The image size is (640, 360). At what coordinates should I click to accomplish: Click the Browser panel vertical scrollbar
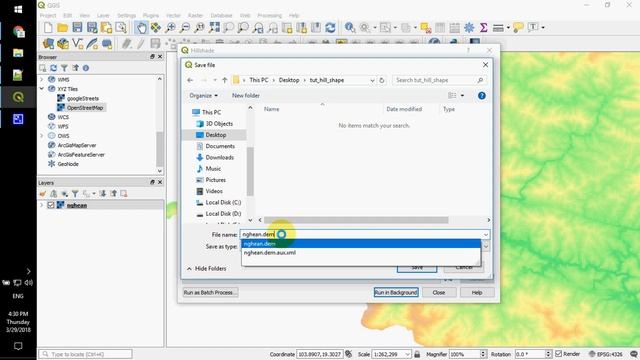pyautogui.click(x=160, y=149)
